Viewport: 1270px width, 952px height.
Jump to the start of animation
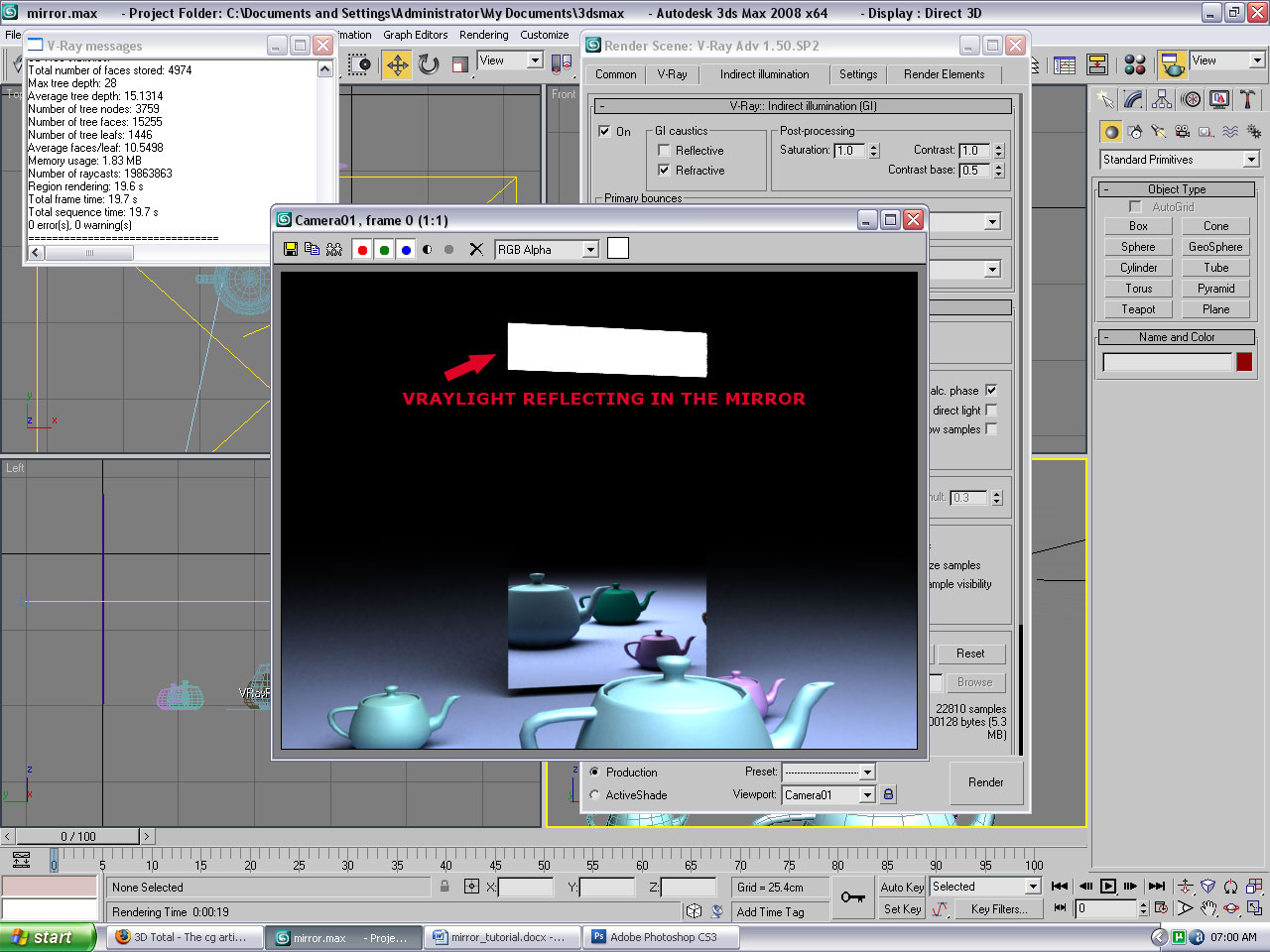1061,886
